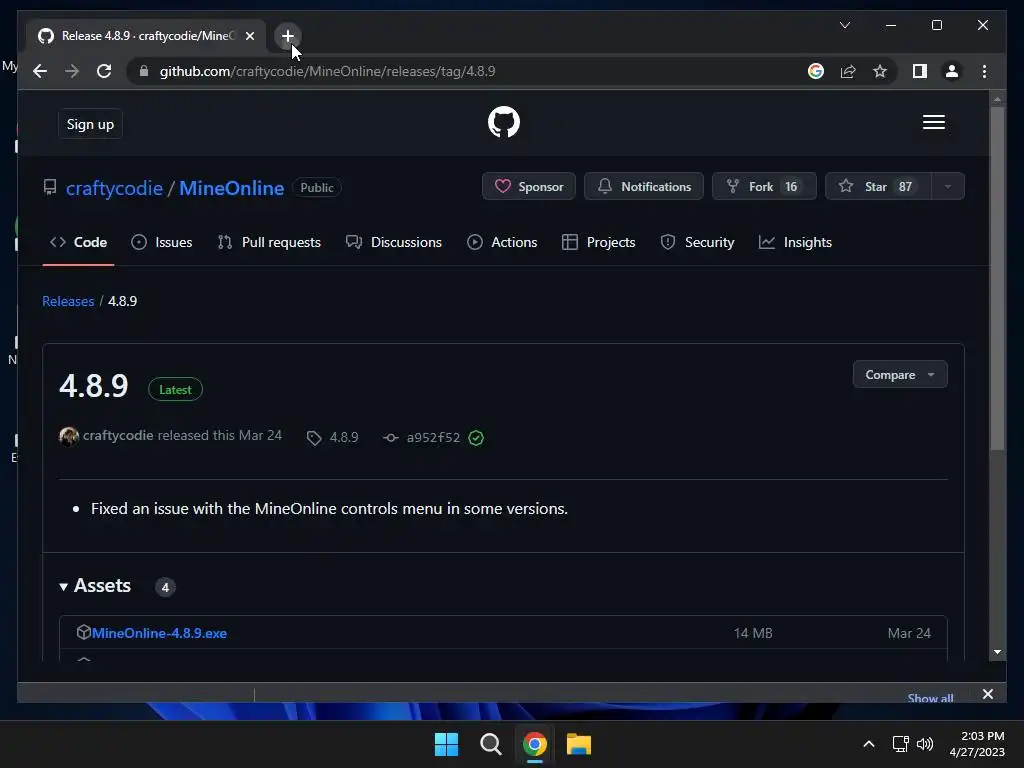
Task: Open commit a952f52
Action: (x=433, y=438)
